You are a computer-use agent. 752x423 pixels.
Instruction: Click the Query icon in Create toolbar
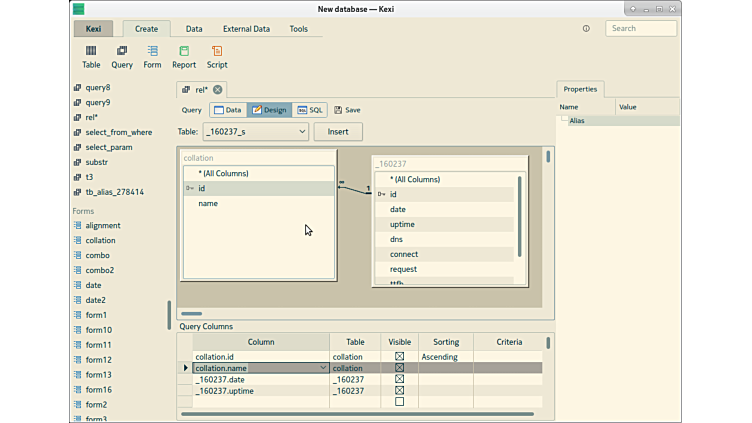coord(122,56)
